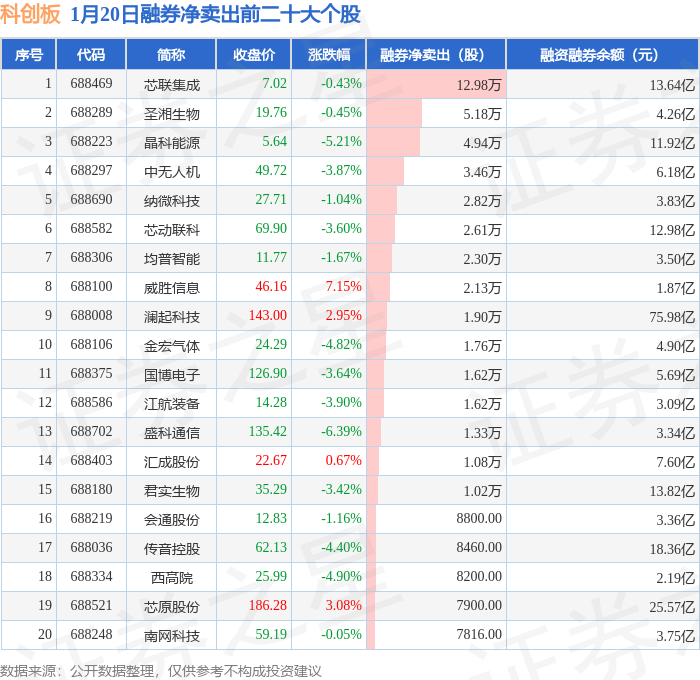
Task: Click the -5.21% change value
Action: 341,142
